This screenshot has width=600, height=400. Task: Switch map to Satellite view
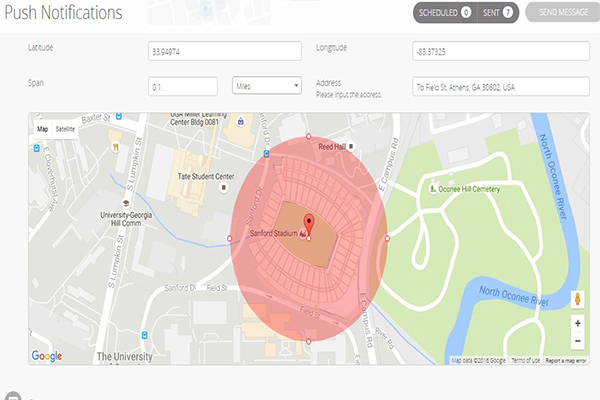coord(65,129)
